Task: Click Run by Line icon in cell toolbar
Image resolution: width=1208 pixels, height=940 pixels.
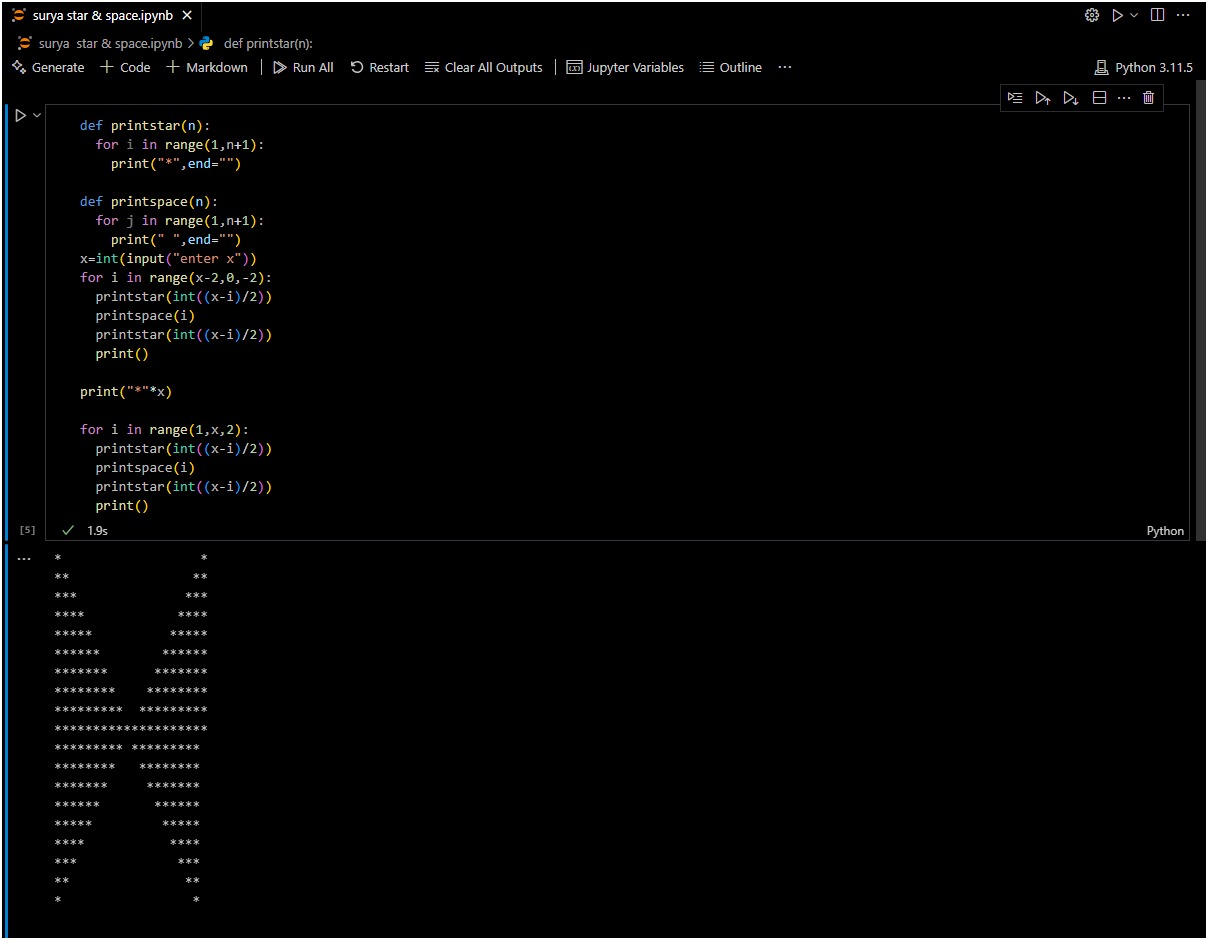Action: point(1015,98)
